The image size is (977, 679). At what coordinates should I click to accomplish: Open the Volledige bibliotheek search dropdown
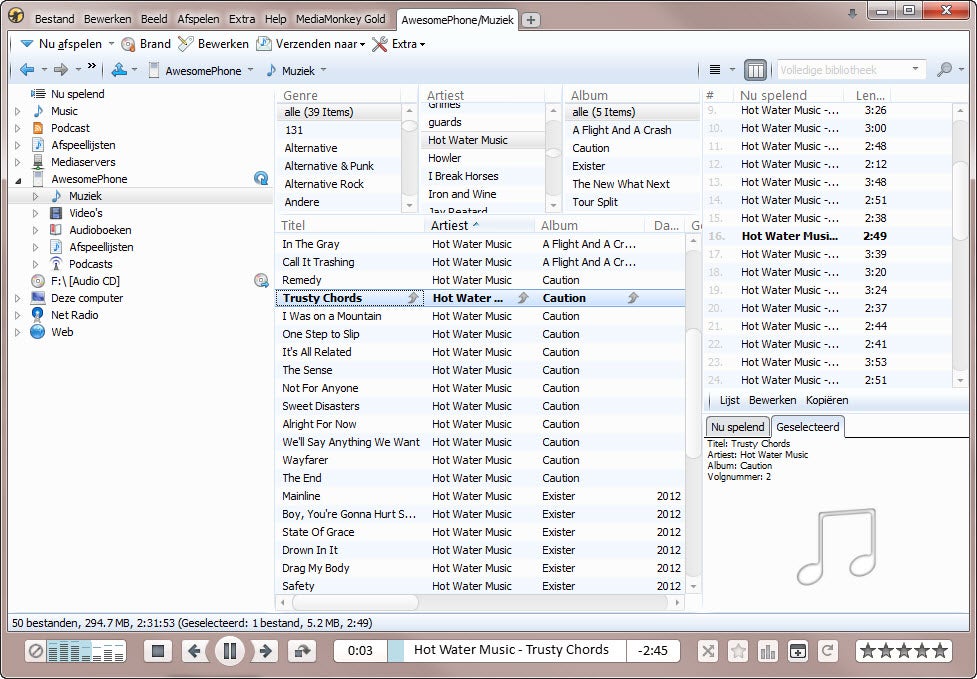(x=915, y=70)
